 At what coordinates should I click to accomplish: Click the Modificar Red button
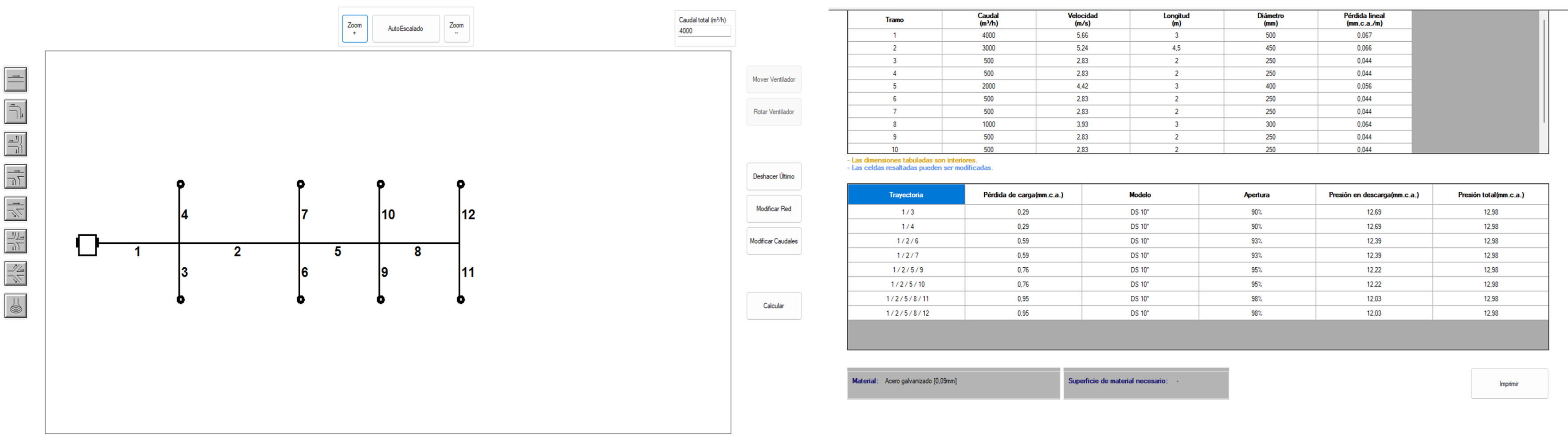click(x=774, y=209)
